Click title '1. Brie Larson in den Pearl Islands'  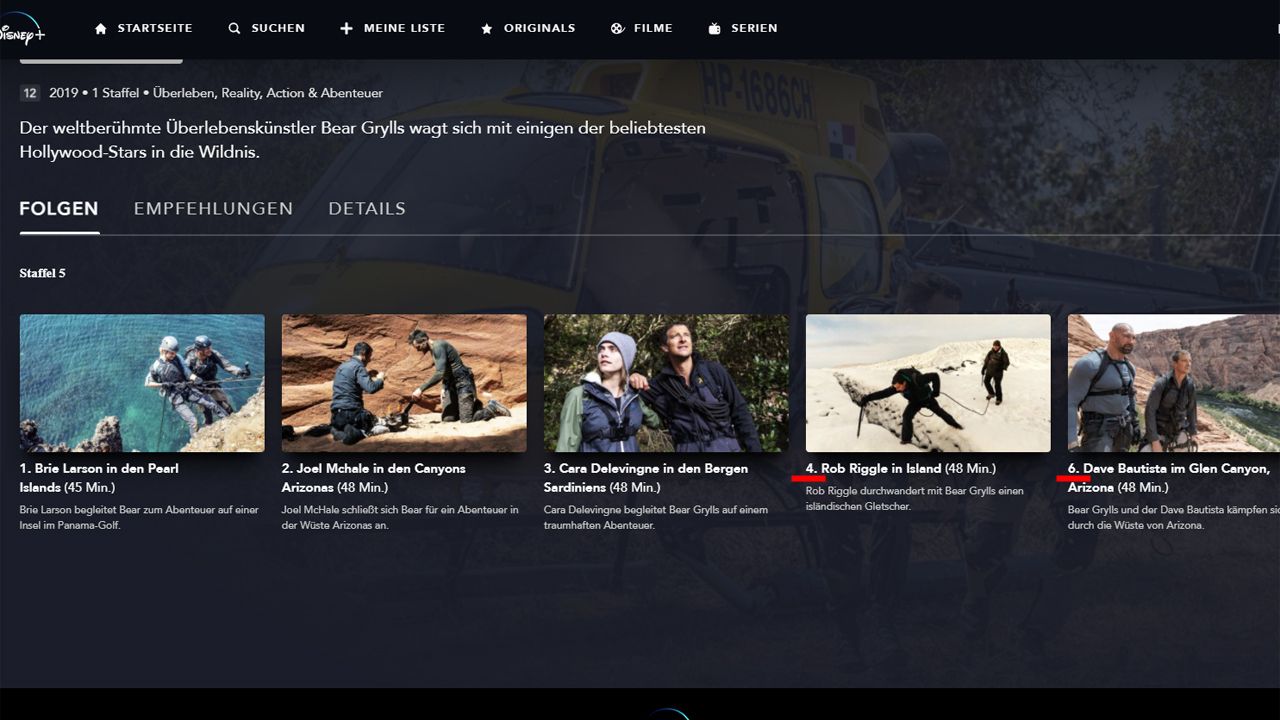click(x=99, y=478)
